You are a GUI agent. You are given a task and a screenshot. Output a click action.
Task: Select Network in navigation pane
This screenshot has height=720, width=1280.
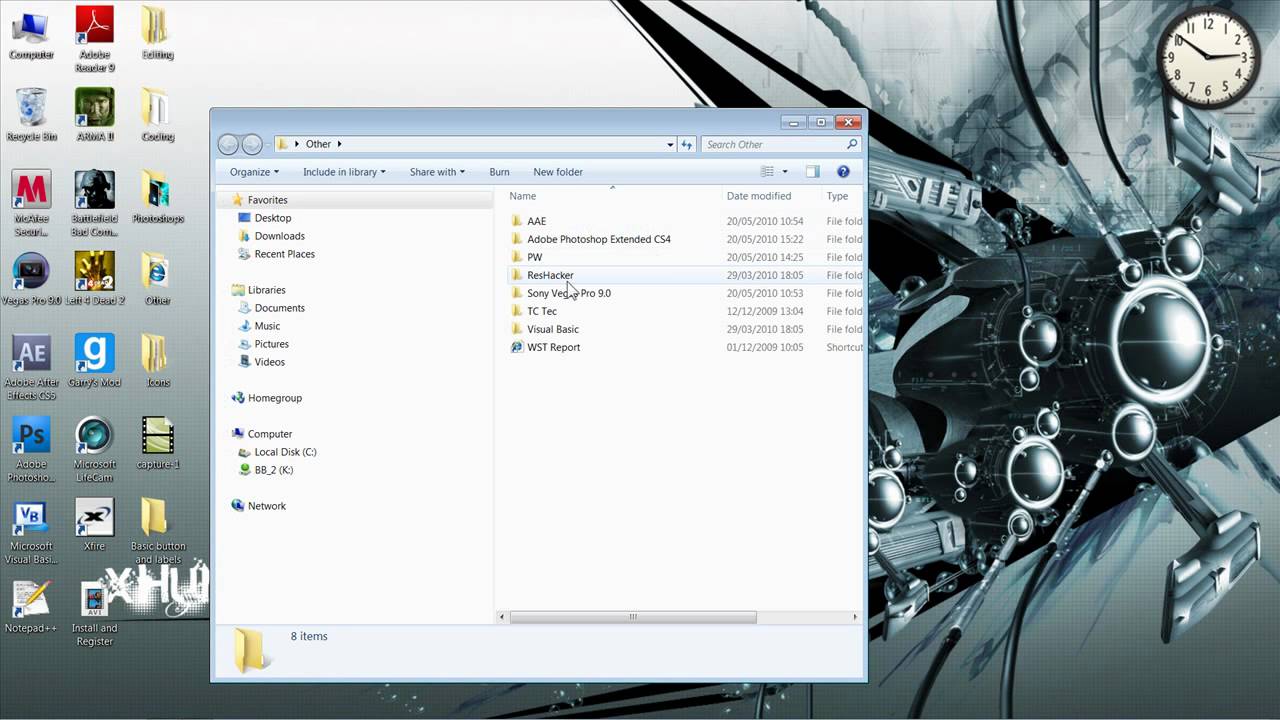258,506
